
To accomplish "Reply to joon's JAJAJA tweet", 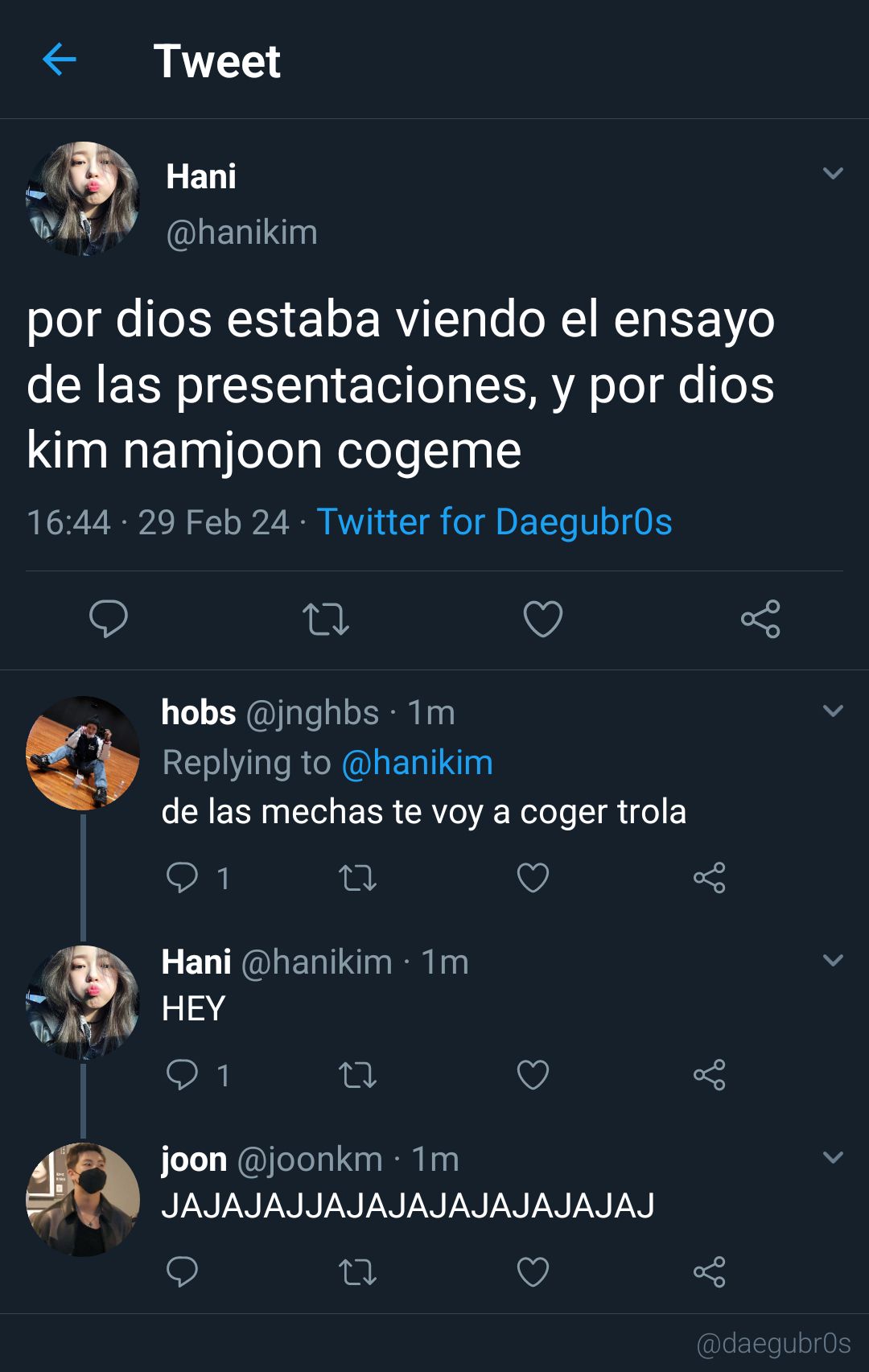I will point(182,1271).
